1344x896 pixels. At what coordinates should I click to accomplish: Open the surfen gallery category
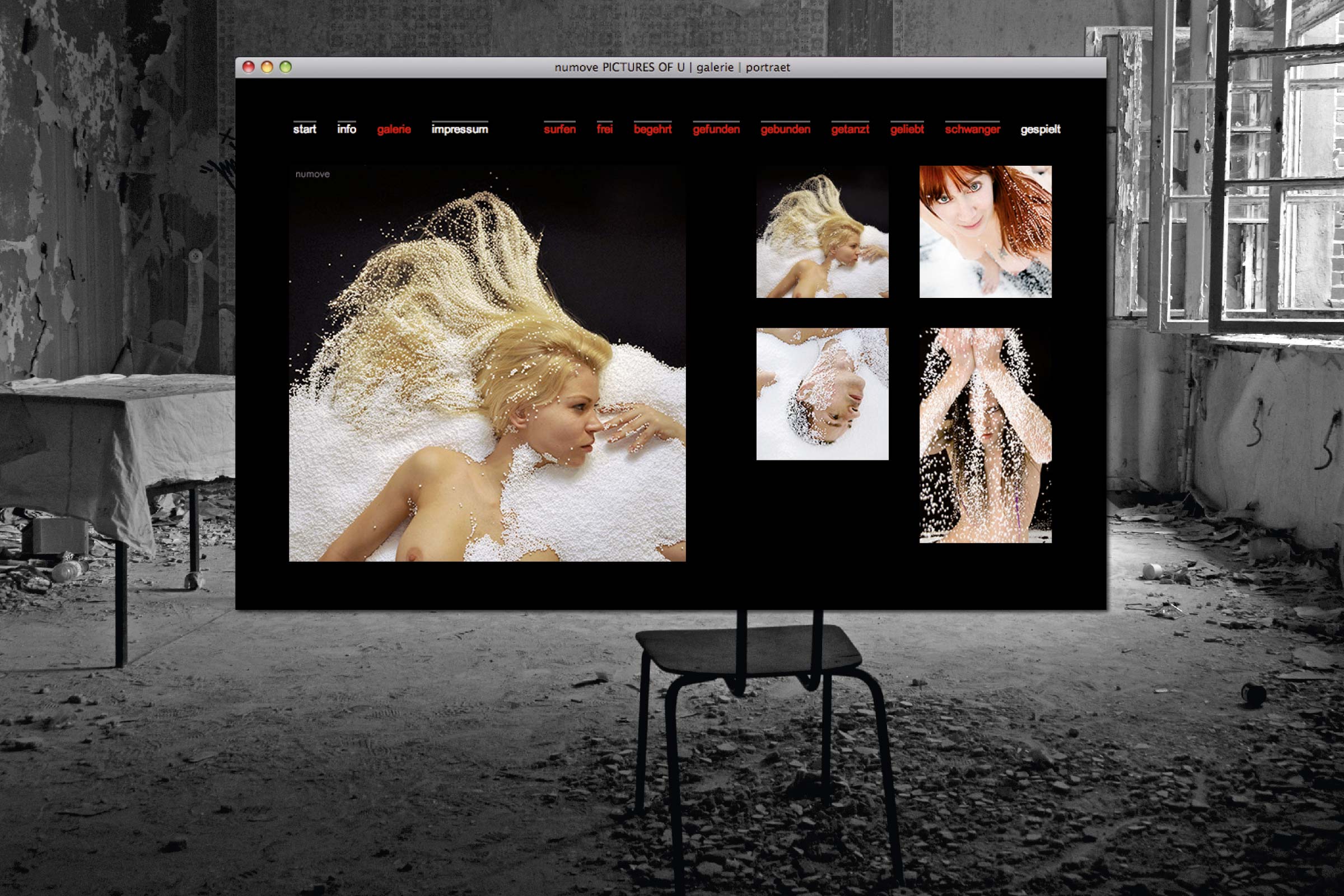pyautogui.click(x=559, y=129)
